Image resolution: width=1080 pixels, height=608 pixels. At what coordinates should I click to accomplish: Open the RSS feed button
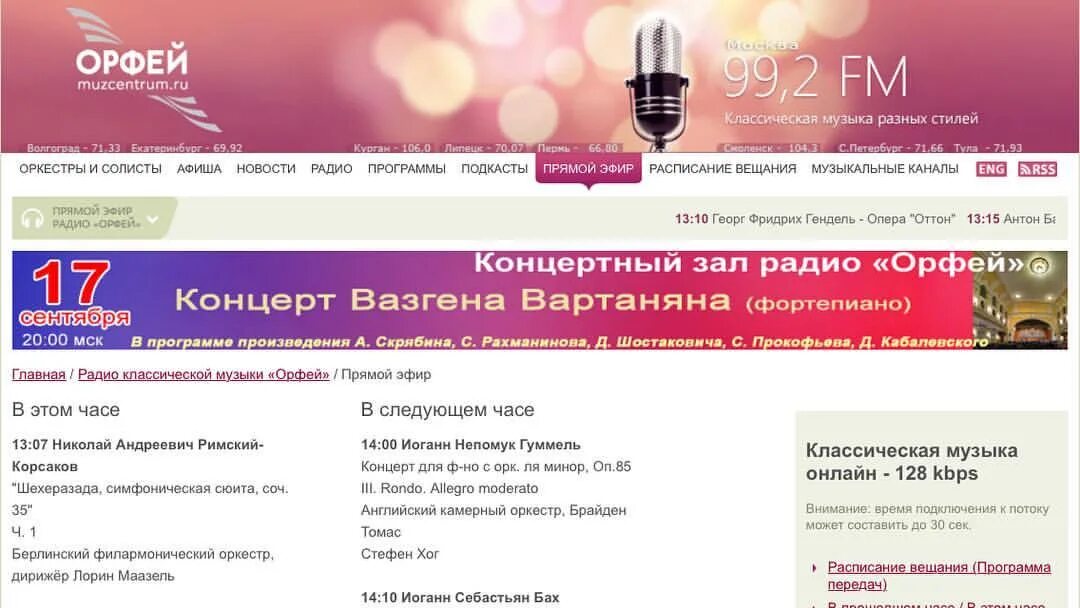point(1037,169)
